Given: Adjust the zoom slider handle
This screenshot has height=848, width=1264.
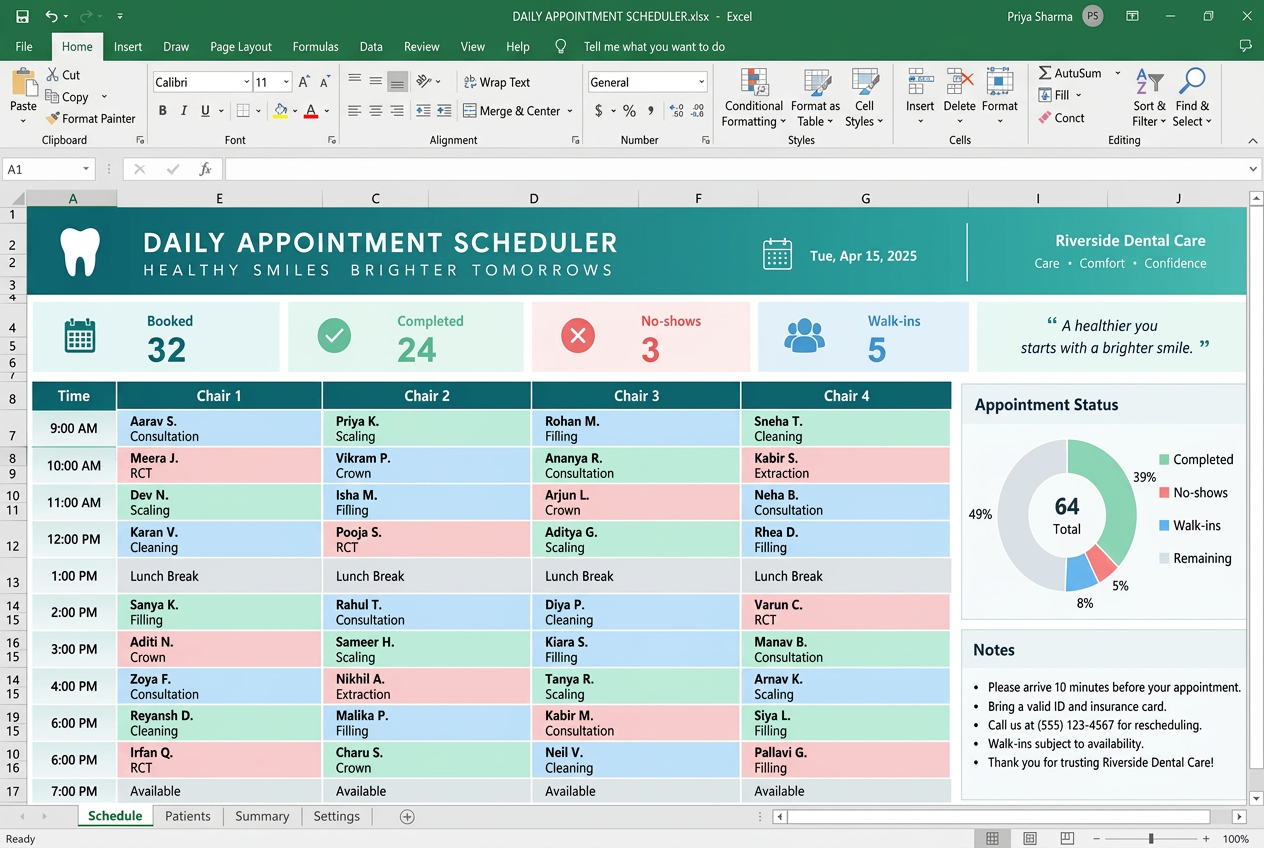Looking at the screenshot, I should coord(1151,839).
